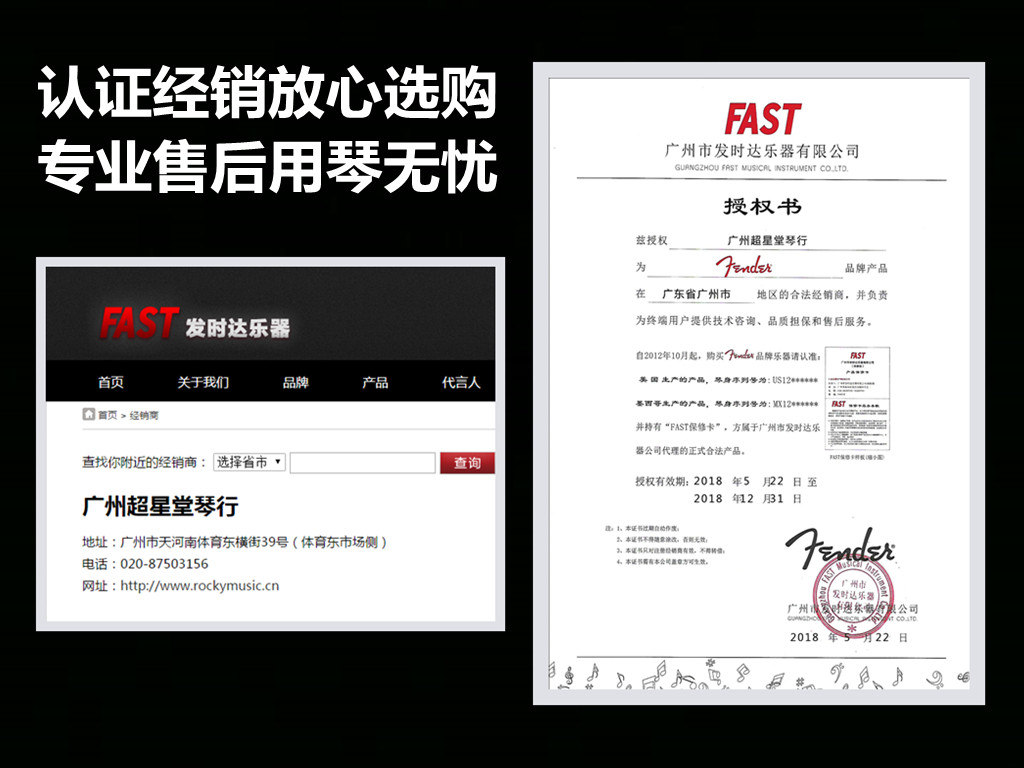Click the red 查询 button

467,462
